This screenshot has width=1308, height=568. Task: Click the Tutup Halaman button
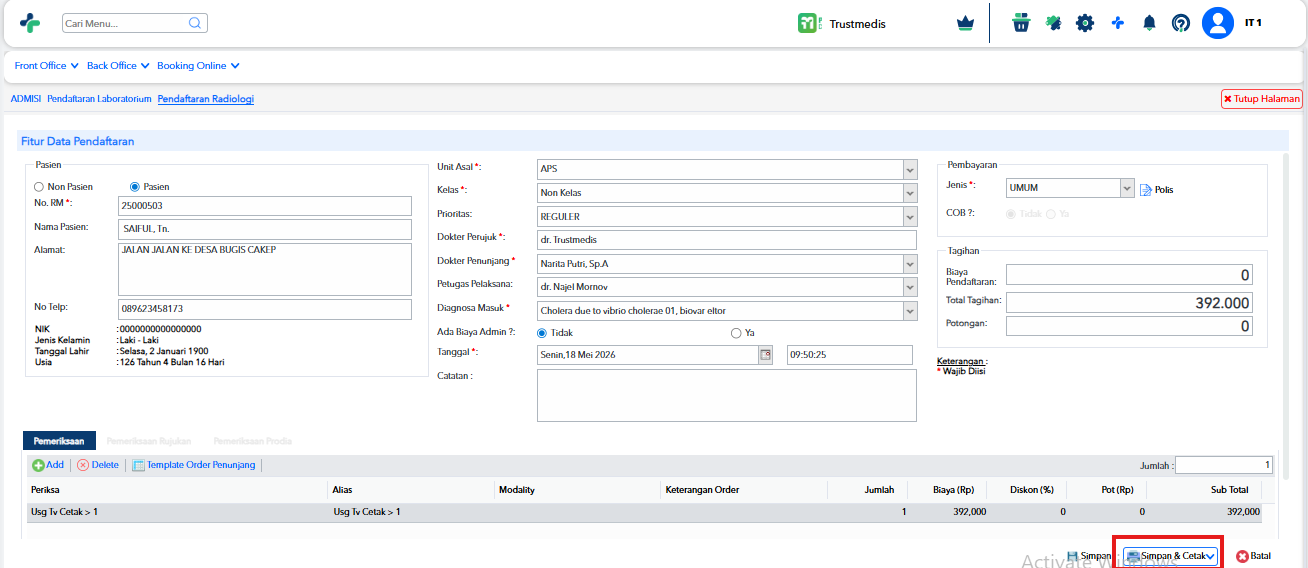pos(1262,99)
